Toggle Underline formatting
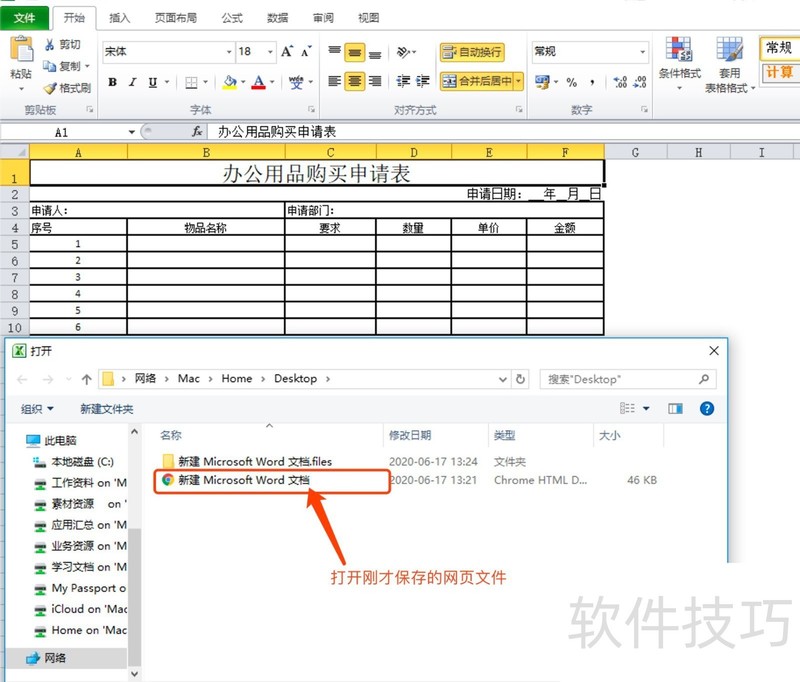The height and width of the screenshot is (682, 800). tap(153, 82)
